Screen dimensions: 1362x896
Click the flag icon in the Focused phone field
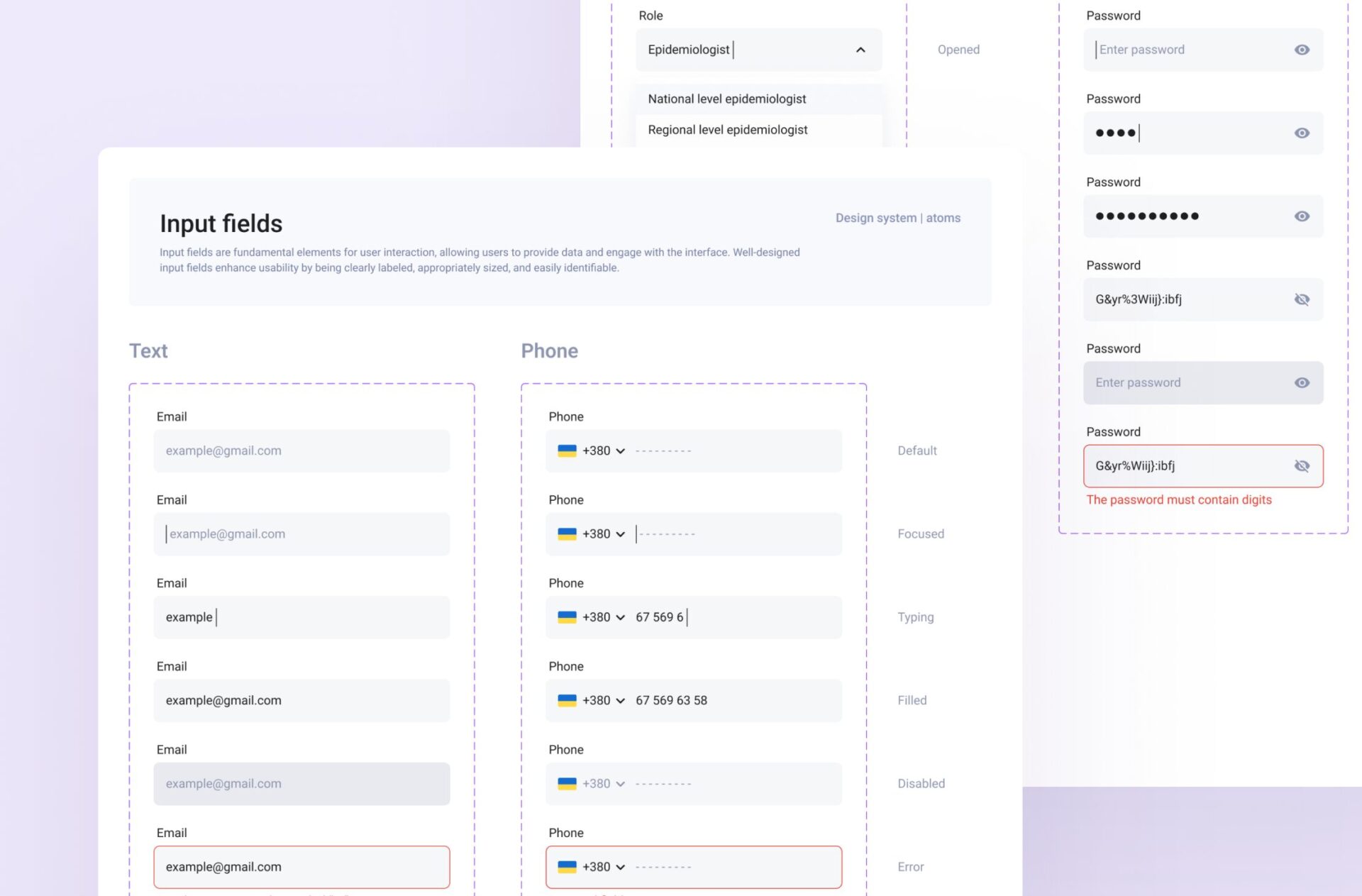(x=567, y=534)
